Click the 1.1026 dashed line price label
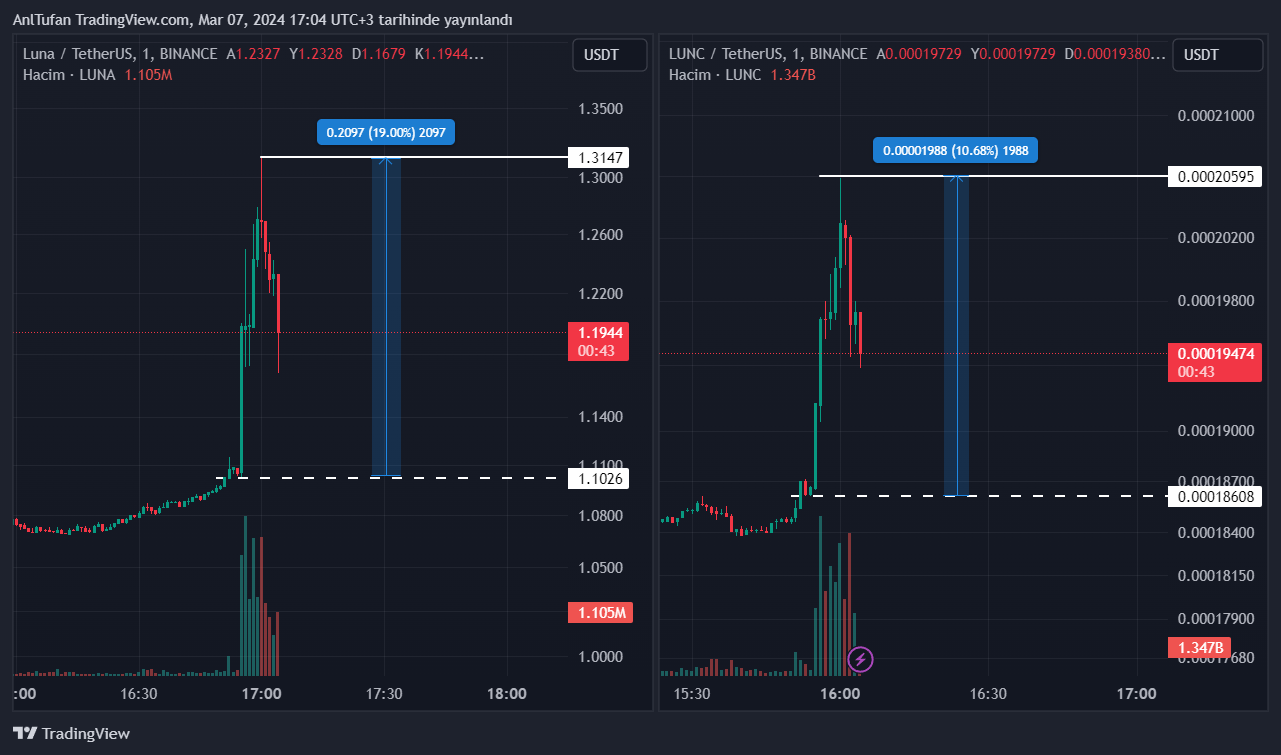Image resolution: width=1281 pixels, height=755 pixels. click(x=600, y=478)
